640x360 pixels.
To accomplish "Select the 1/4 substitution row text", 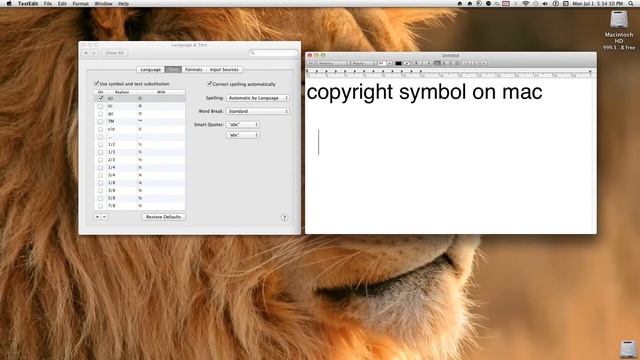I will tap(111, 167).
